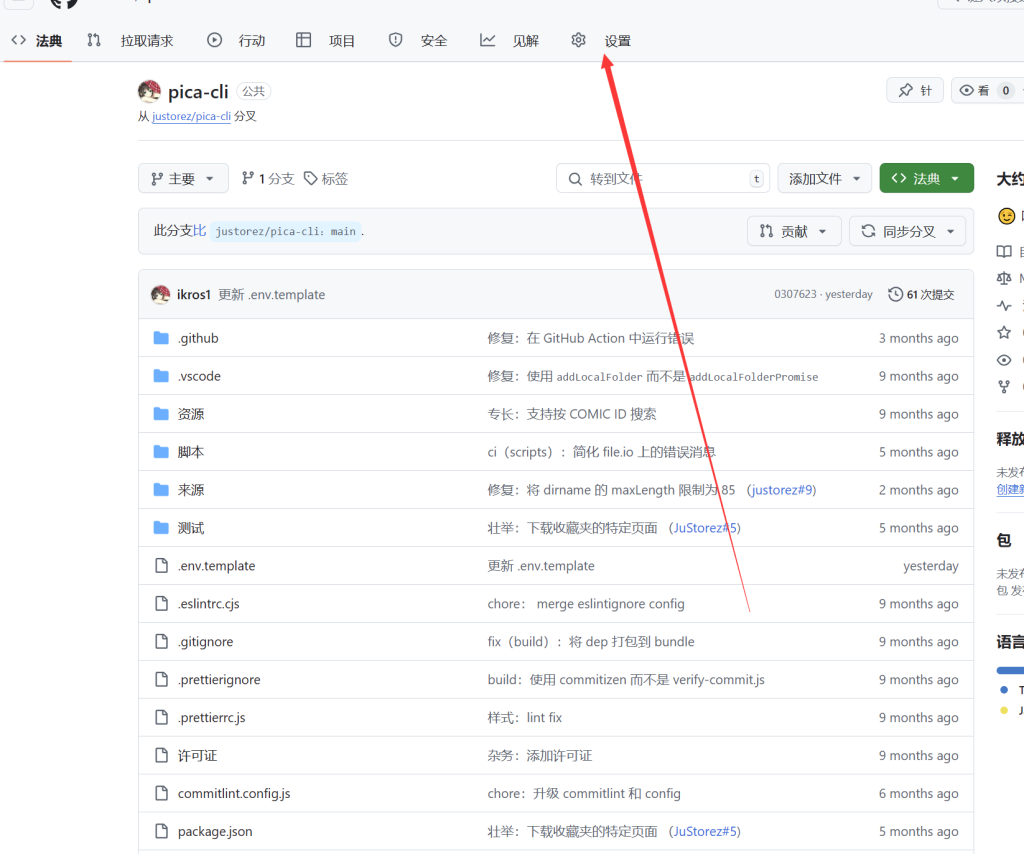Open the green 法典 dropdown button
The image size is (1024, 854).
click(x=926, y=178)
